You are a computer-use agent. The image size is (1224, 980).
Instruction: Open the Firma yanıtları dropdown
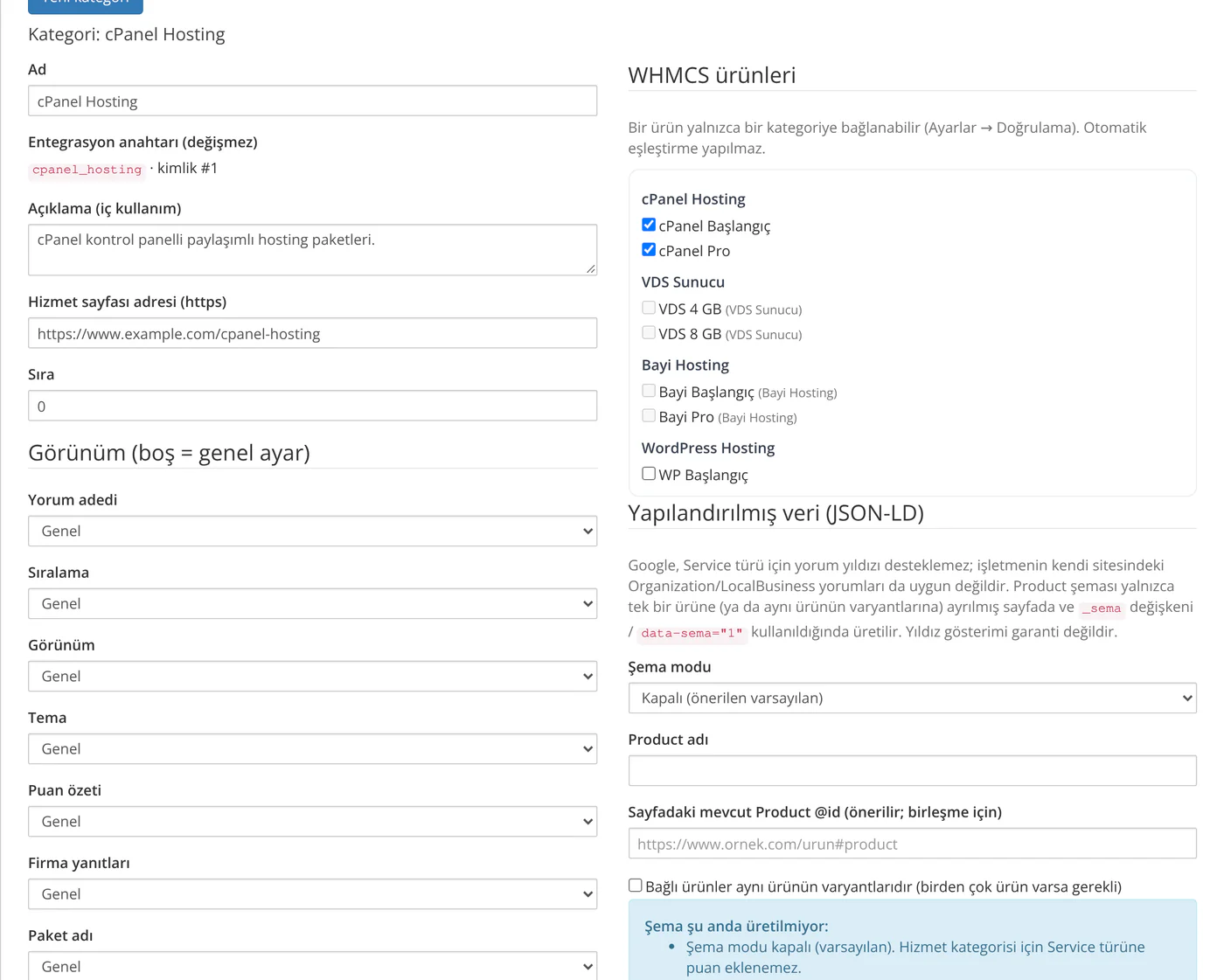(313, 893)
